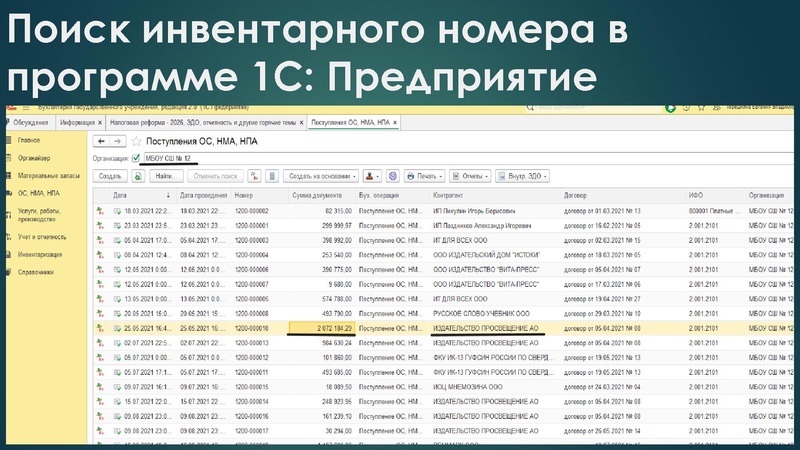This screenshot has width=800, height=450.
Task: Click the purple round icon before Печать
Action: tap(392, 176)
